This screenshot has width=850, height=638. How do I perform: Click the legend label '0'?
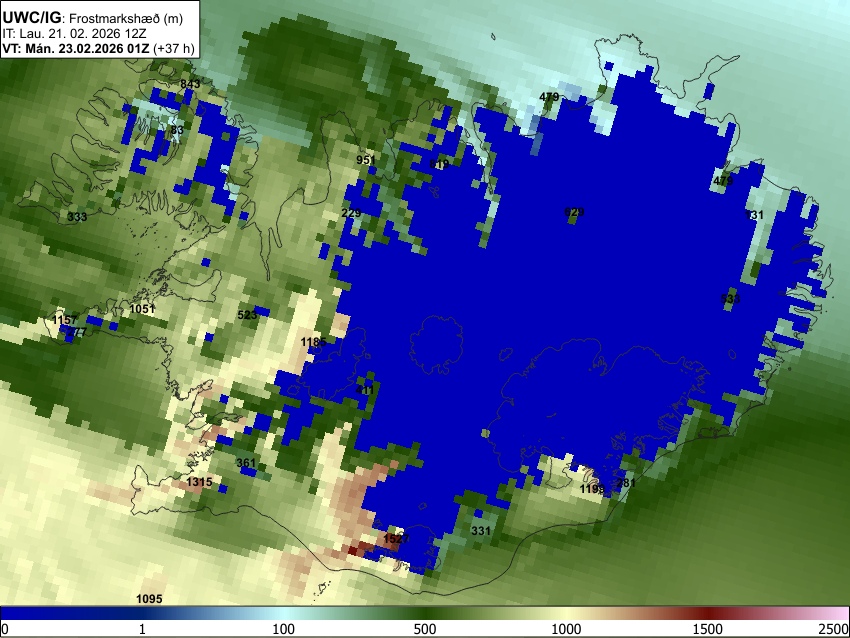point(5,629)
